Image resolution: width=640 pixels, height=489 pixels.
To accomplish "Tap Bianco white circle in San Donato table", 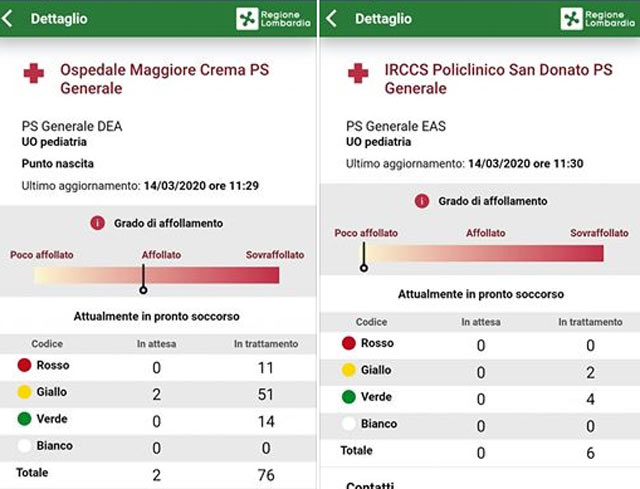I will (348, 424).
